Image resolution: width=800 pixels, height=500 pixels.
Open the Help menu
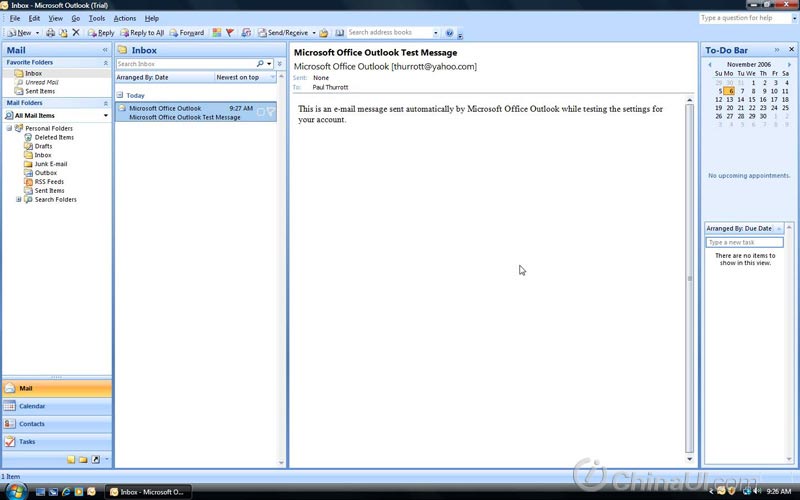(x=152, y=18)
